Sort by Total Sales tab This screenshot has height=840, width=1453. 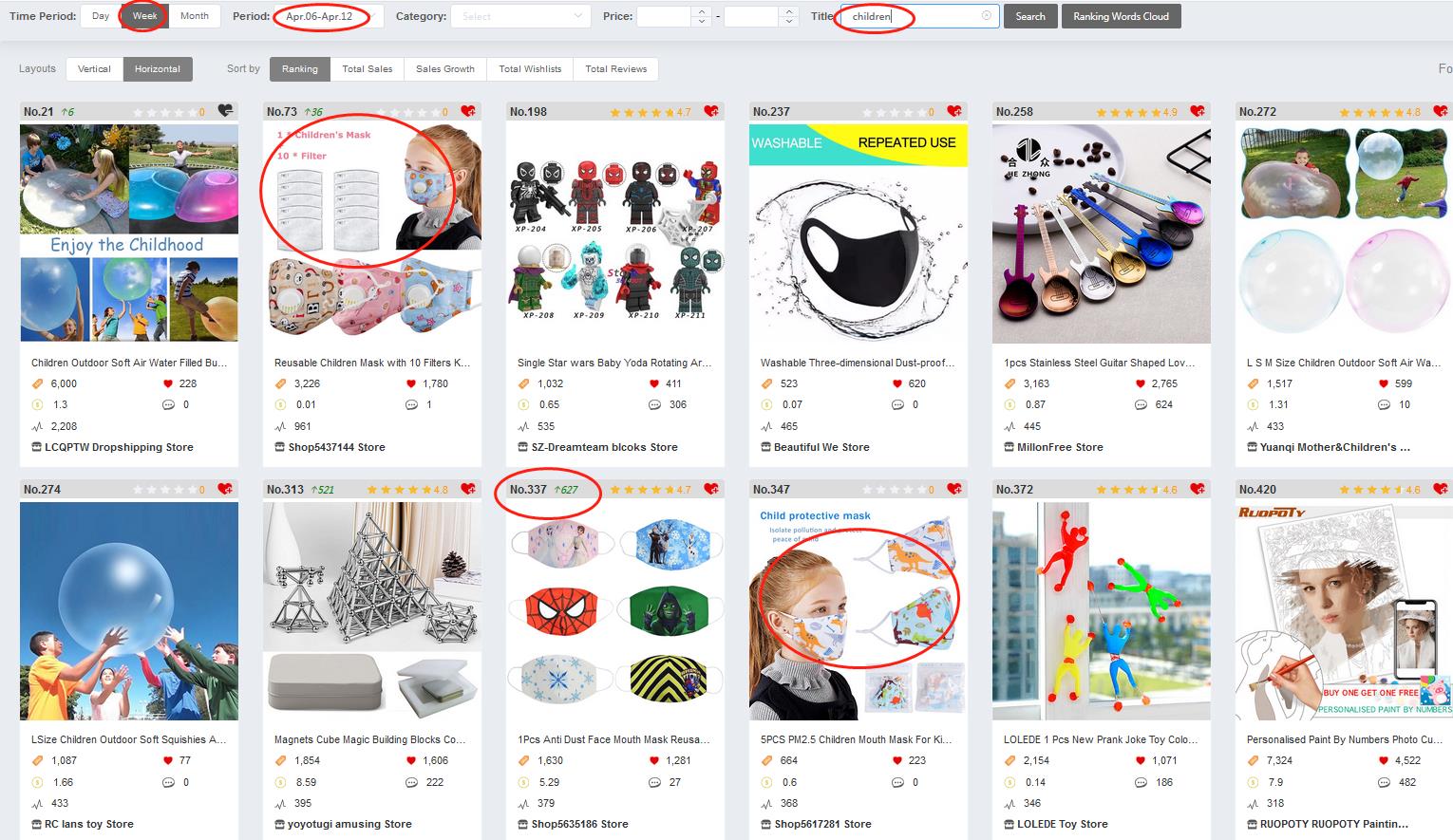click(368, 69)
